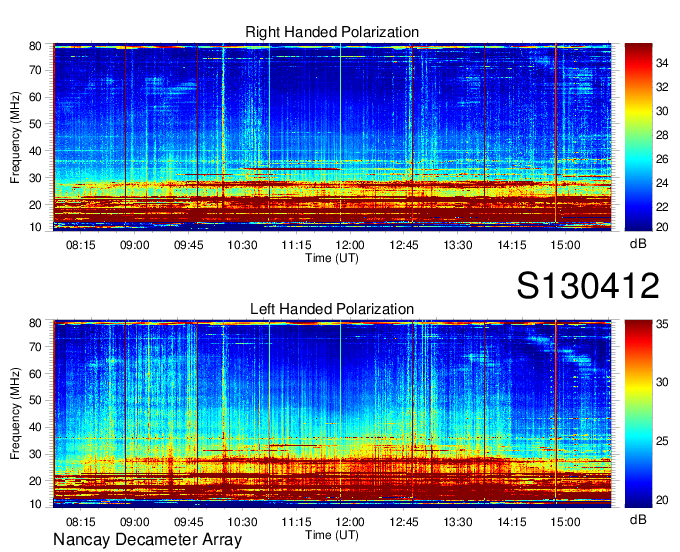Screen dimensions: 680x552
Task: Click the 09:45 tick label under the bottom plot
Action: [x=189, y=522]
